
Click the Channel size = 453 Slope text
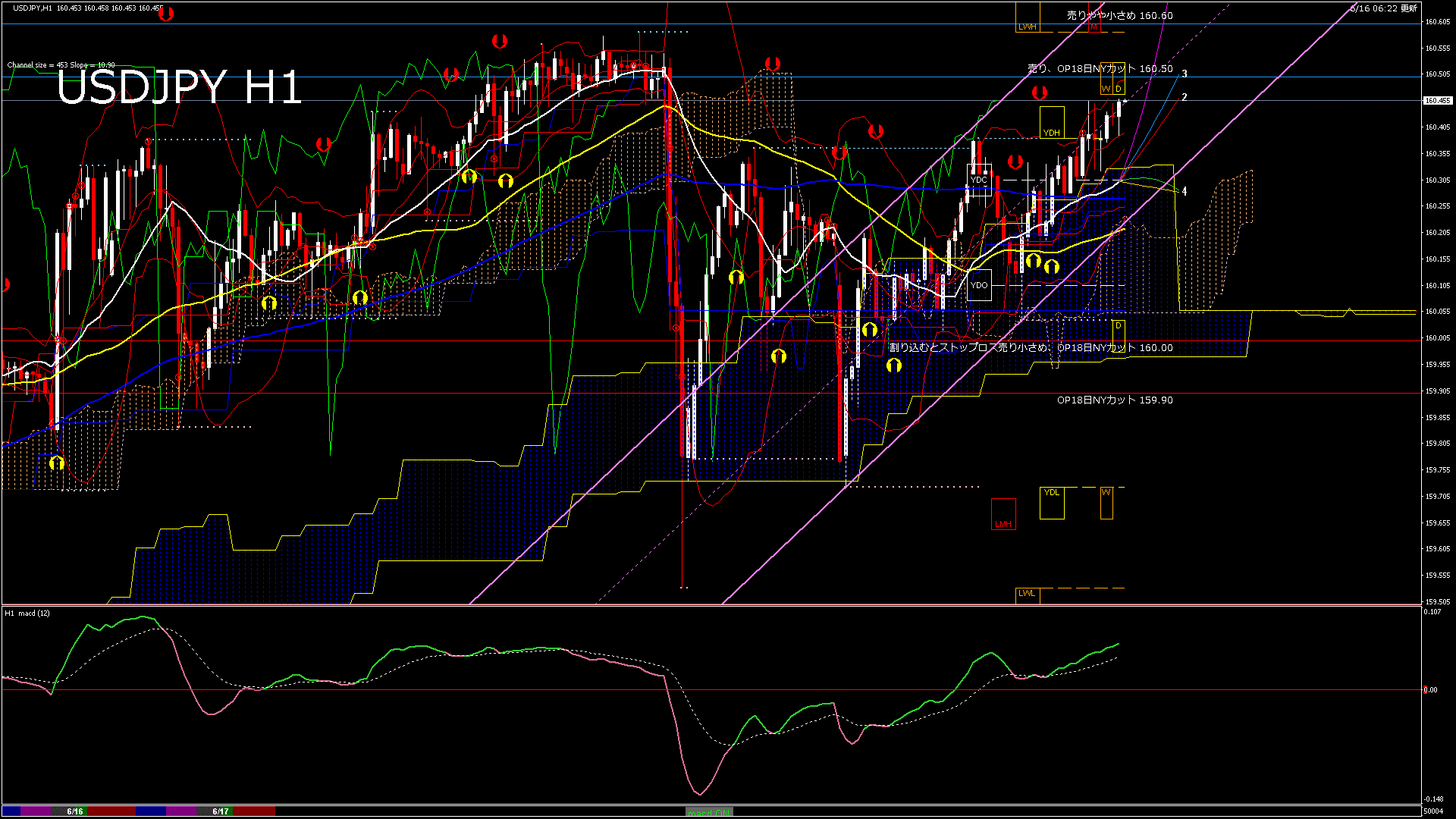tap(61, 65)
